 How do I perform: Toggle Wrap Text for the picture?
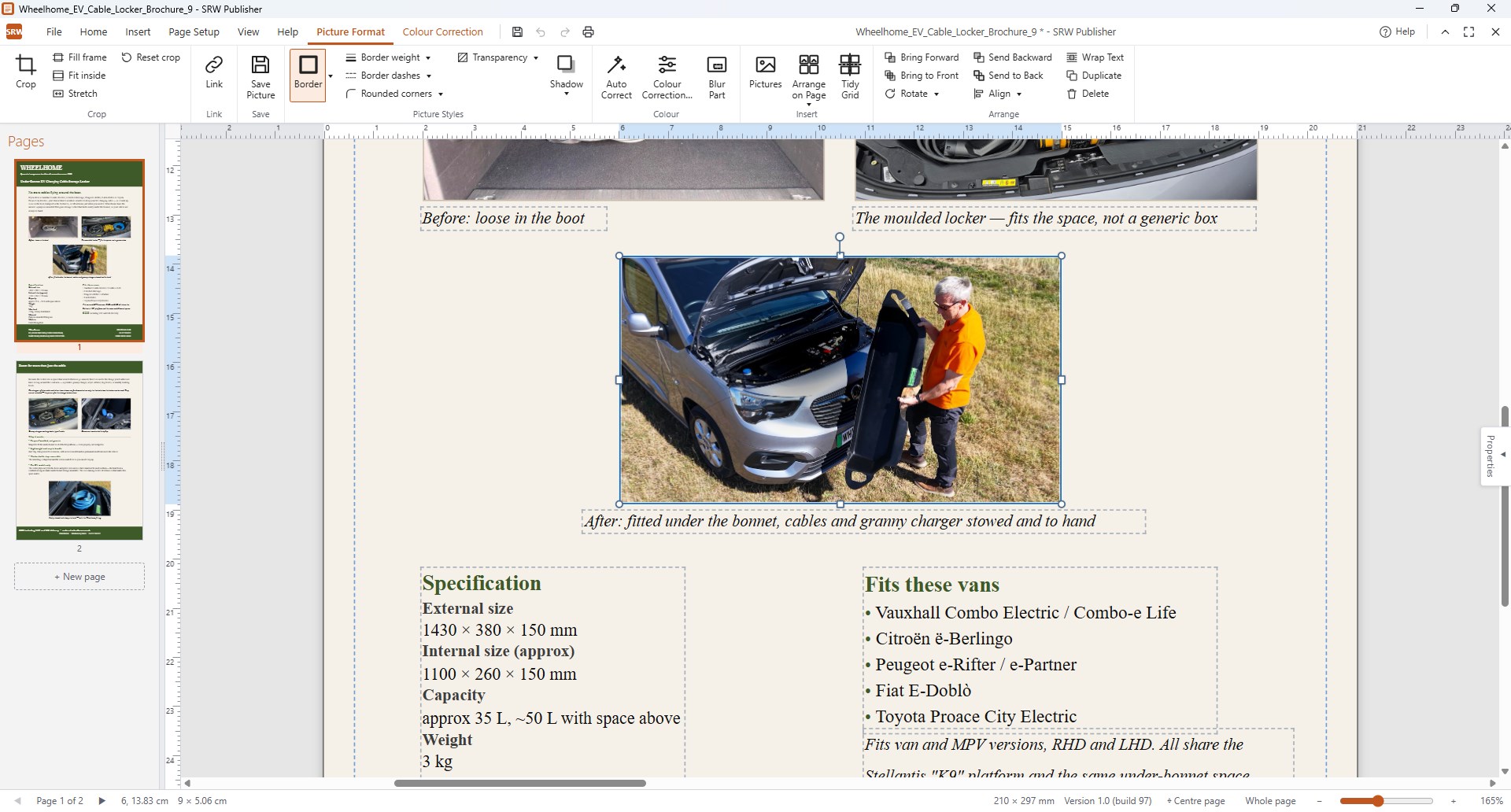tap(1095, 57)
